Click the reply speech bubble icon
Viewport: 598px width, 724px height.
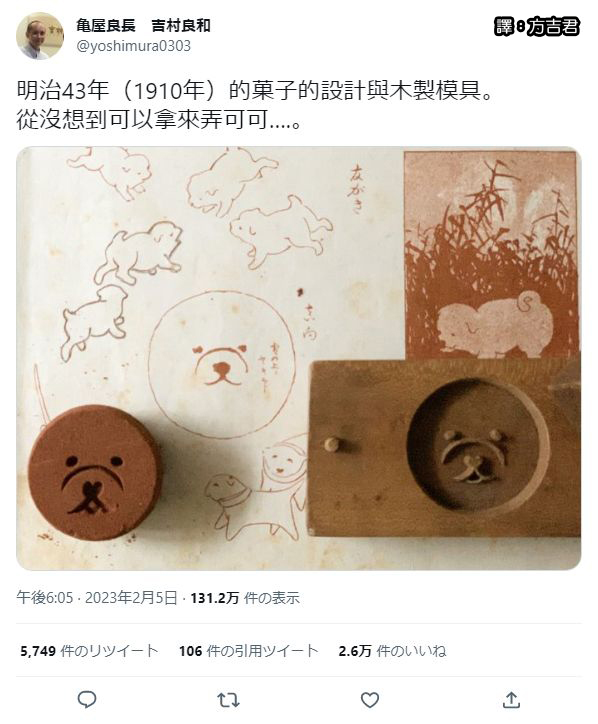tap(86, 700)
